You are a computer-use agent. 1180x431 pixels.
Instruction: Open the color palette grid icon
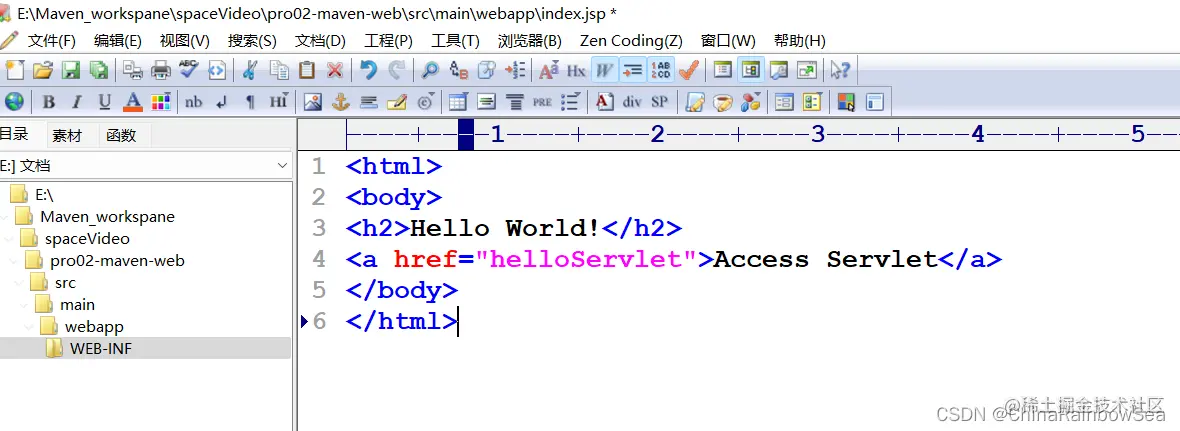pos(160,102)
